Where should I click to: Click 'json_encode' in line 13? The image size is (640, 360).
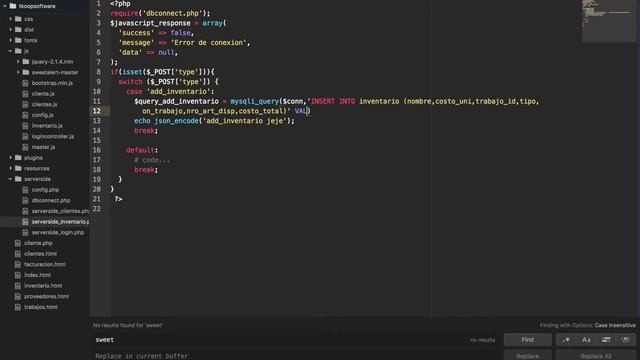pos(176,120)
